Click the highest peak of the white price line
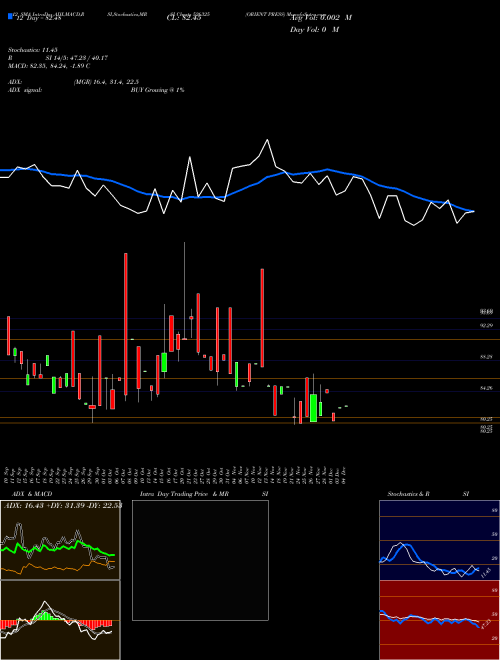The height and width of the screenshot is (660, 500). coord(267,140)
